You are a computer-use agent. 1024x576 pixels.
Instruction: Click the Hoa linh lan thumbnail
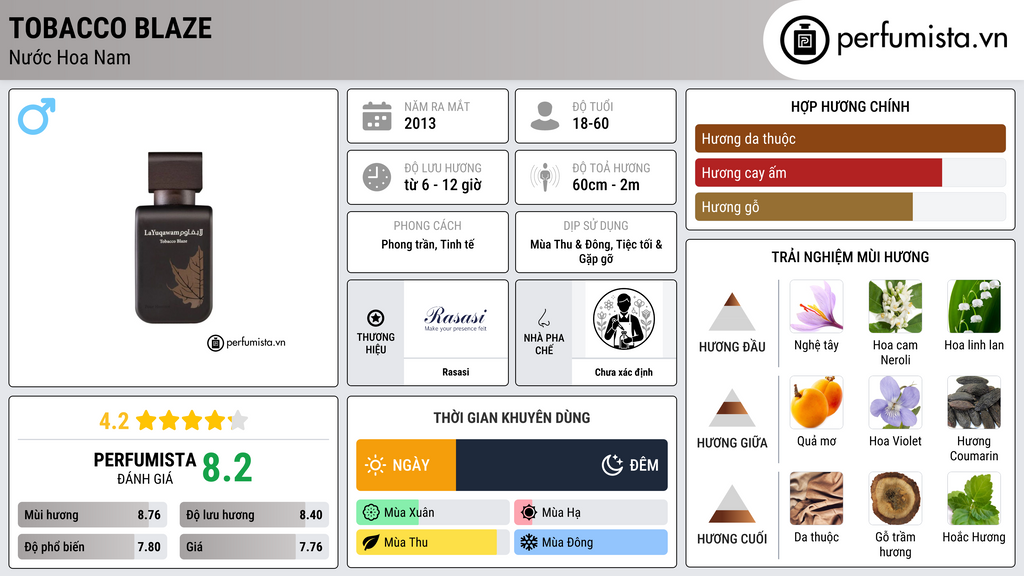click(x=974, y=307)
